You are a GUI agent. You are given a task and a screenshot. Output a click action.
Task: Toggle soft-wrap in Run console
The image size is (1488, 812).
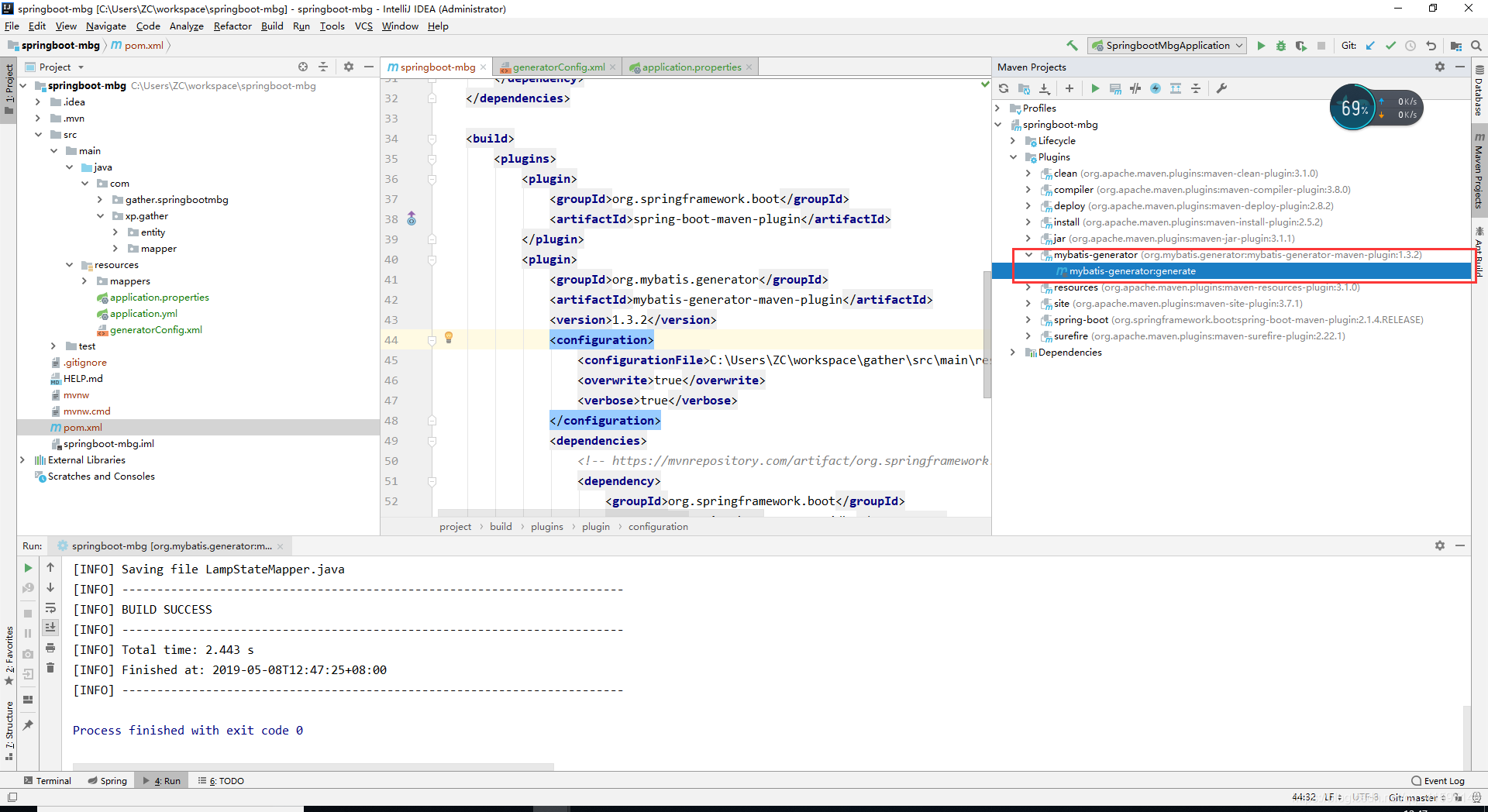tap(50, 607)
